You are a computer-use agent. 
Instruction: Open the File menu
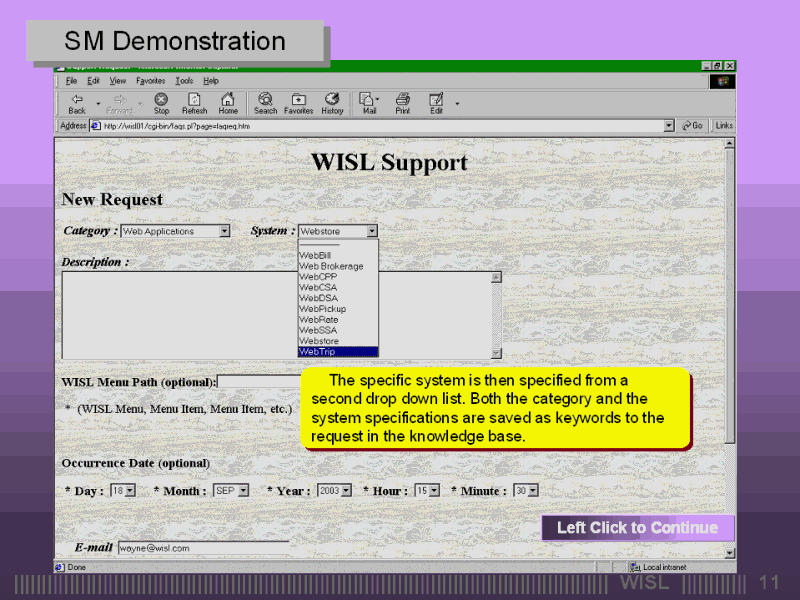(x=71, y=80)
